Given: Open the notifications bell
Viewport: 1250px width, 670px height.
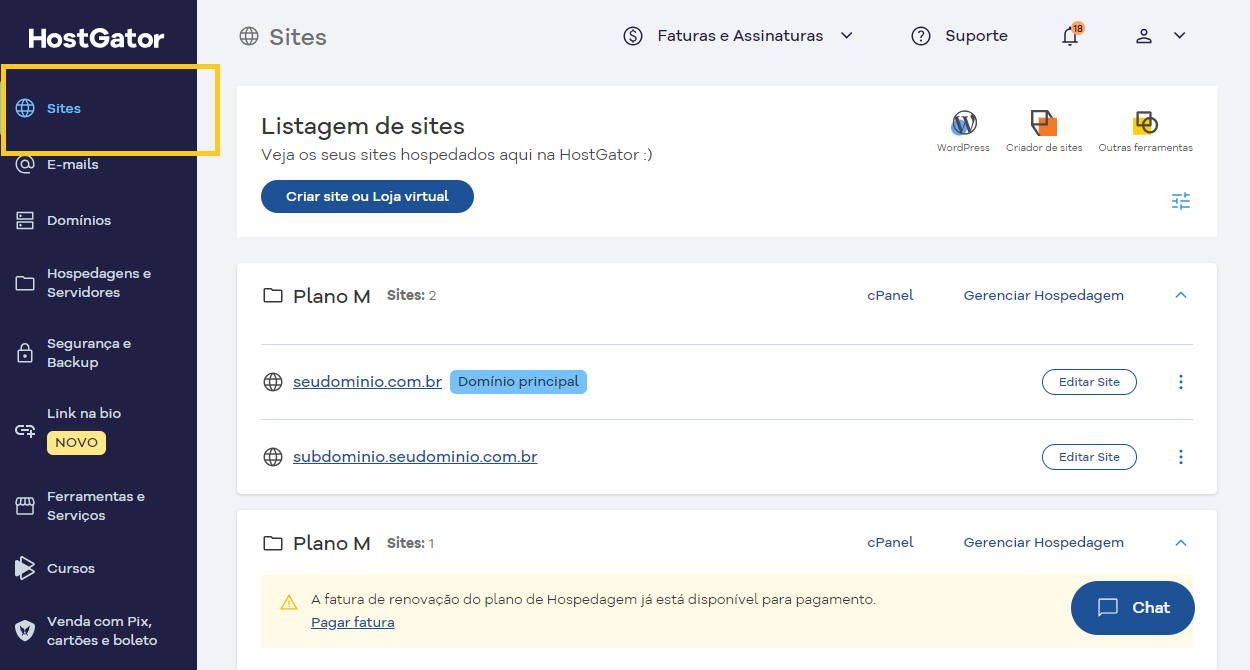Looking at the screenshot, I should pos(1070,36).
